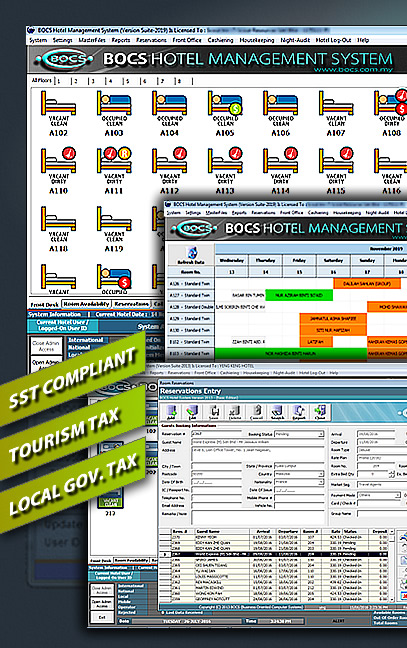Select occupied room A104 bed icon
The height and width of the screenshot is (648, 407).
[169, 103]
